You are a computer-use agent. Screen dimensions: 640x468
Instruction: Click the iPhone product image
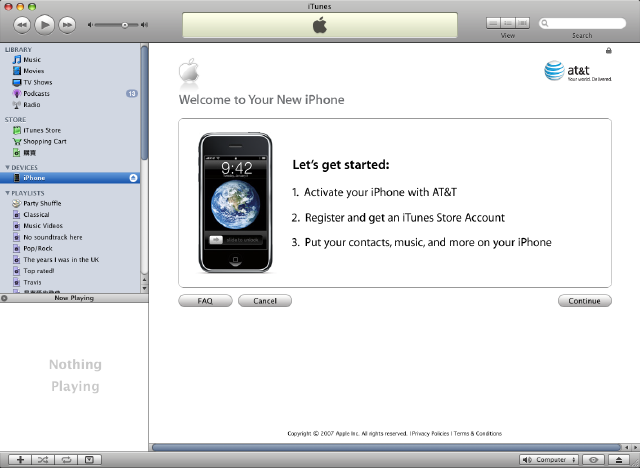236,202
